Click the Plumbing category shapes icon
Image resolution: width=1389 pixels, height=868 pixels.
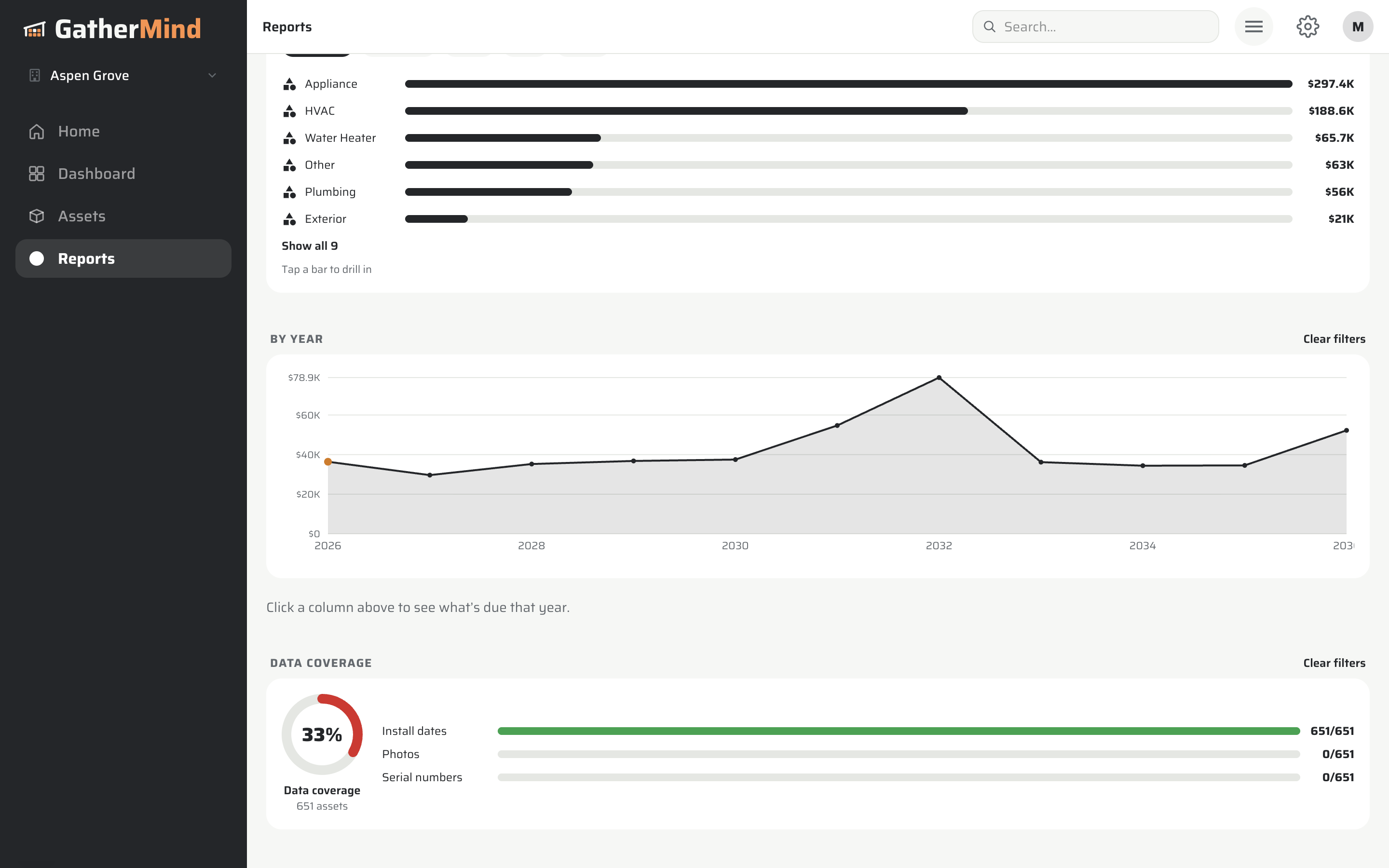pos(289,192)
